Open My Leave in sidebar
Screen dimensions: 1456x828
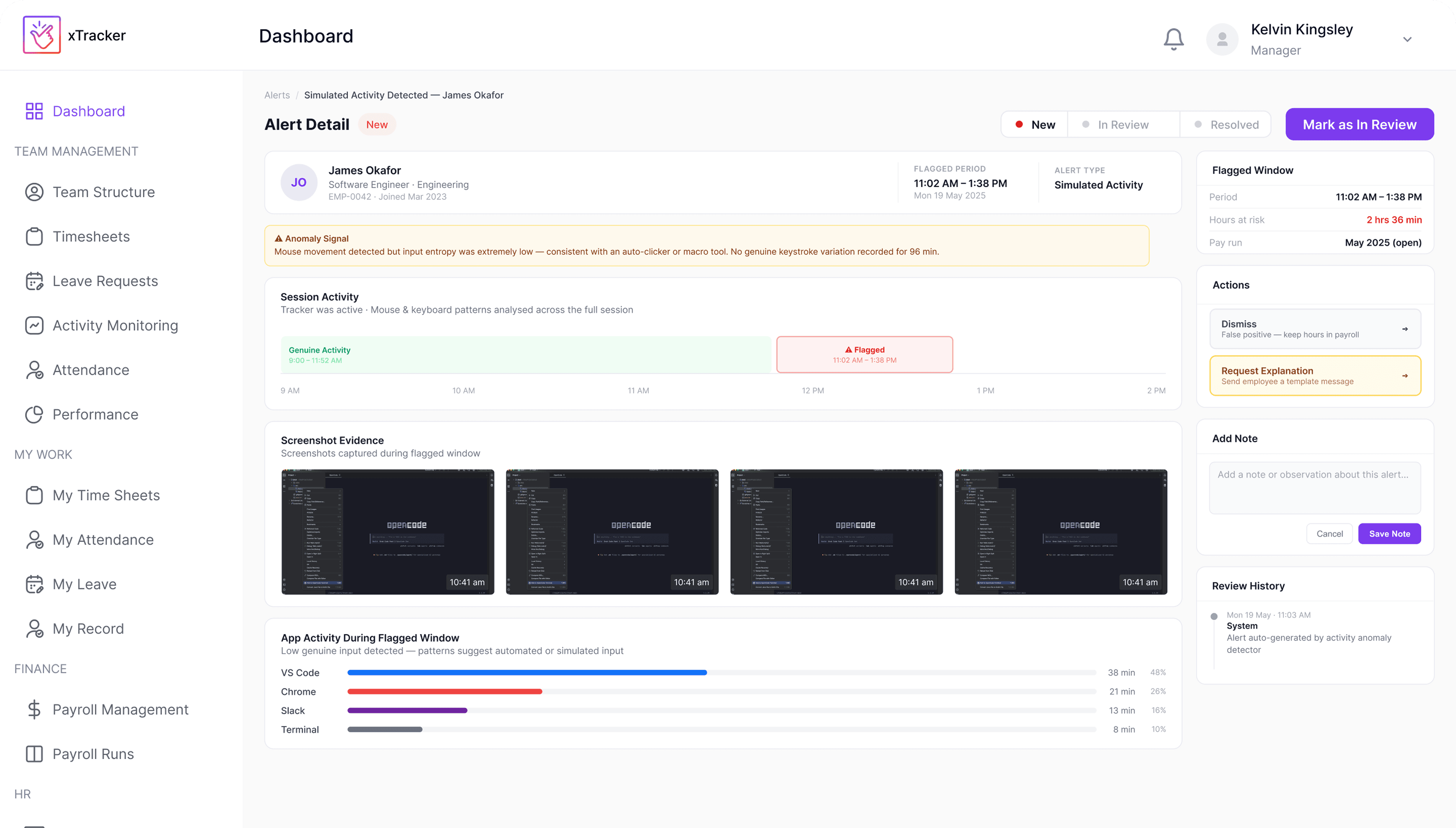[x=71, y=584]
